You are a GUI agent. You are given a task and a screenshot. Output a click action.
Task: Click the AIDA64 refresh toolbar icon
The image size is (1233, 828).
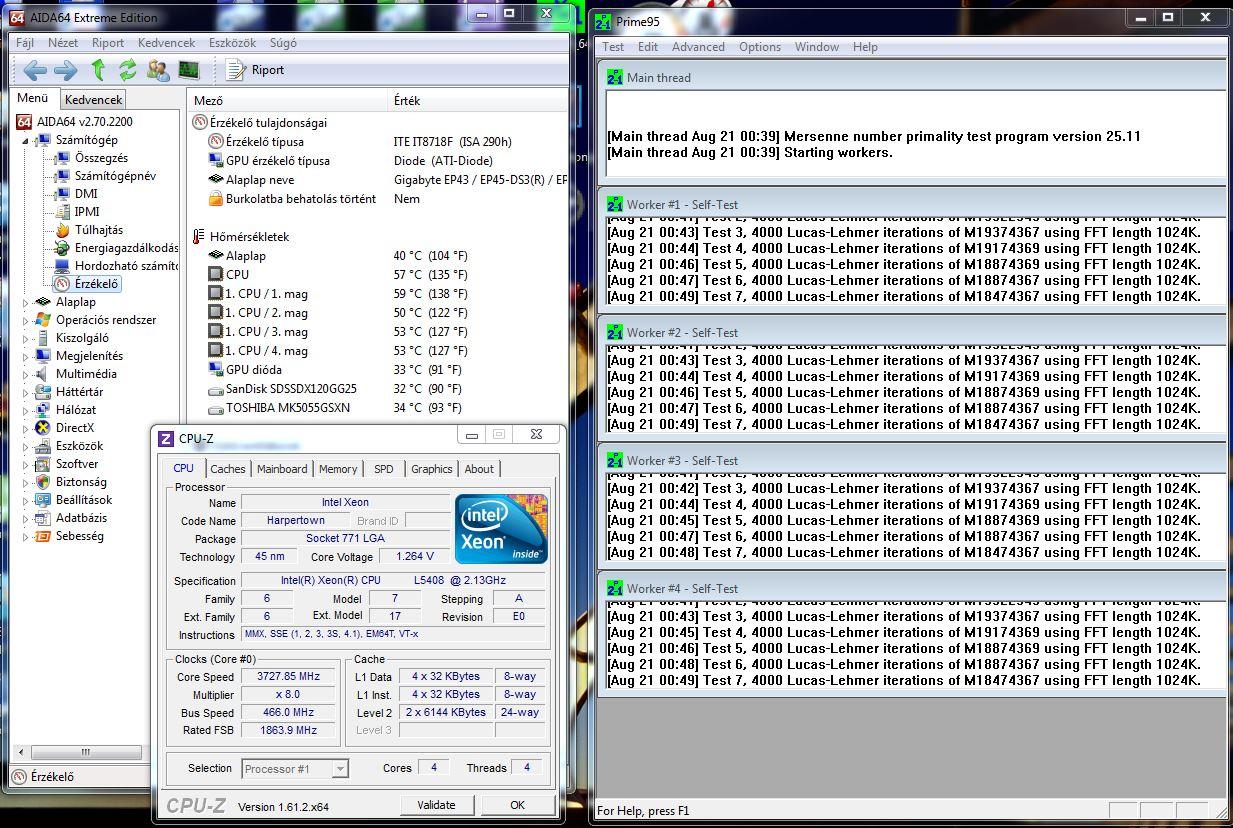128,70
